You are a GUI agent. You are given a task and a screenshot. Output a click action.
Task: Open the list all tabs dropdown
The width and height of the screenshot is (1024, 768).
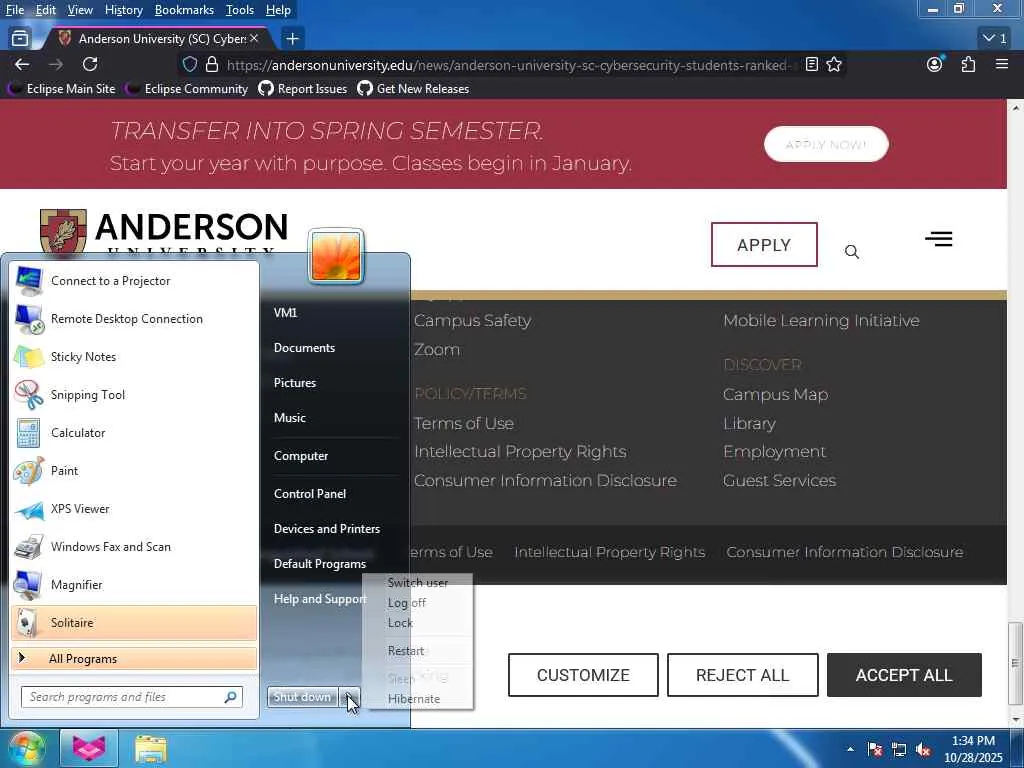click(995, 39)
